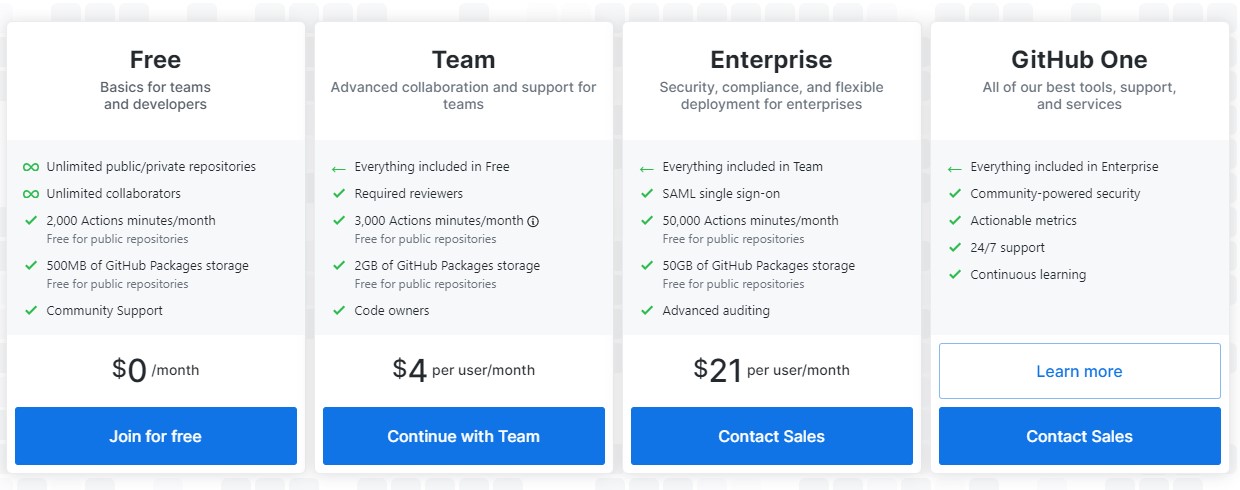Viewport: 1240px width, 490px height.
Task: Click the Code owners feature text
Action: tap(392, 311)
